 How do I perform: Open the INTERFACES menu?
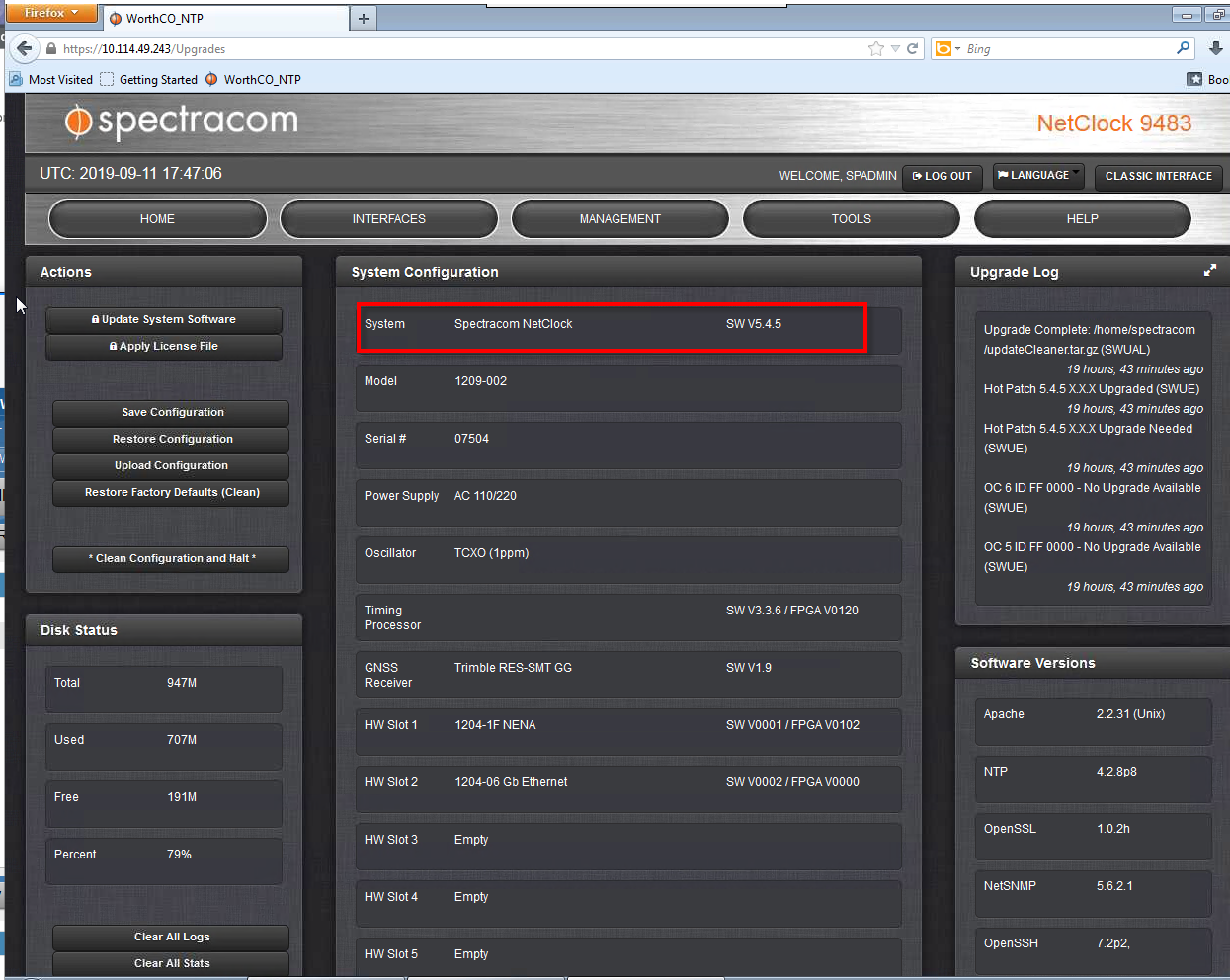click(x=389, y=219)
